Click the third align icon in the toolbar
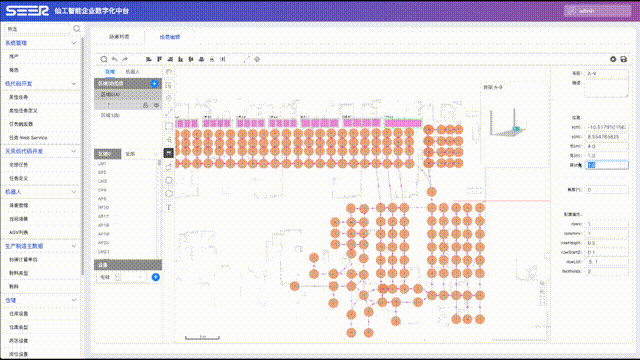The width and height of the screenshot is (640, 360). [x=170, y=59]
